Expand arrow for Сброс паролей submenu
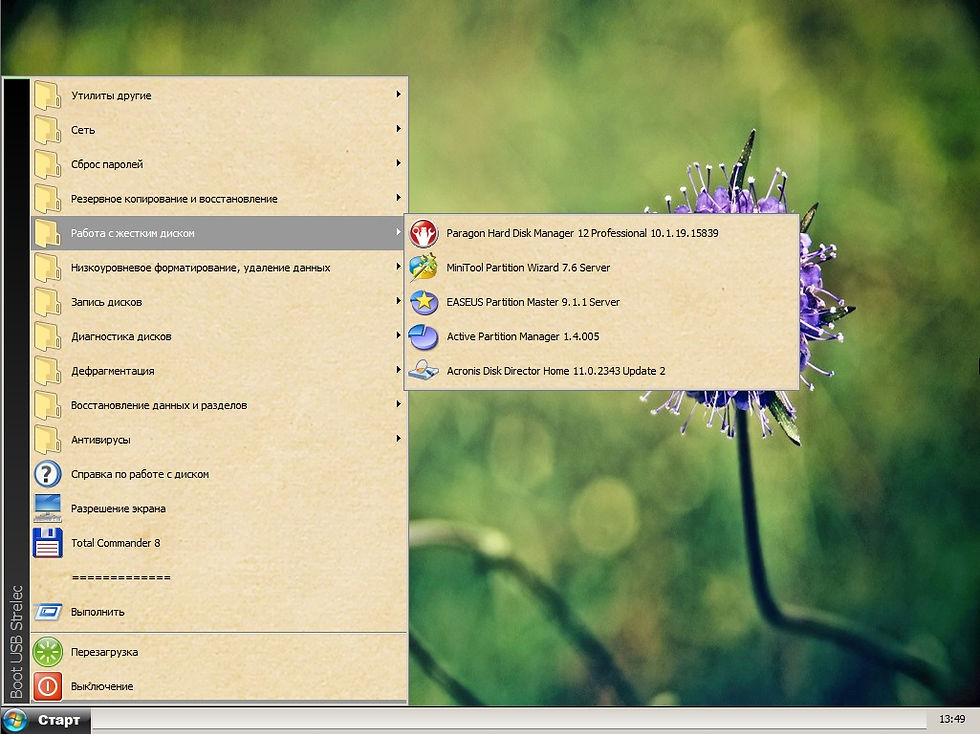 tap(398, 163)
